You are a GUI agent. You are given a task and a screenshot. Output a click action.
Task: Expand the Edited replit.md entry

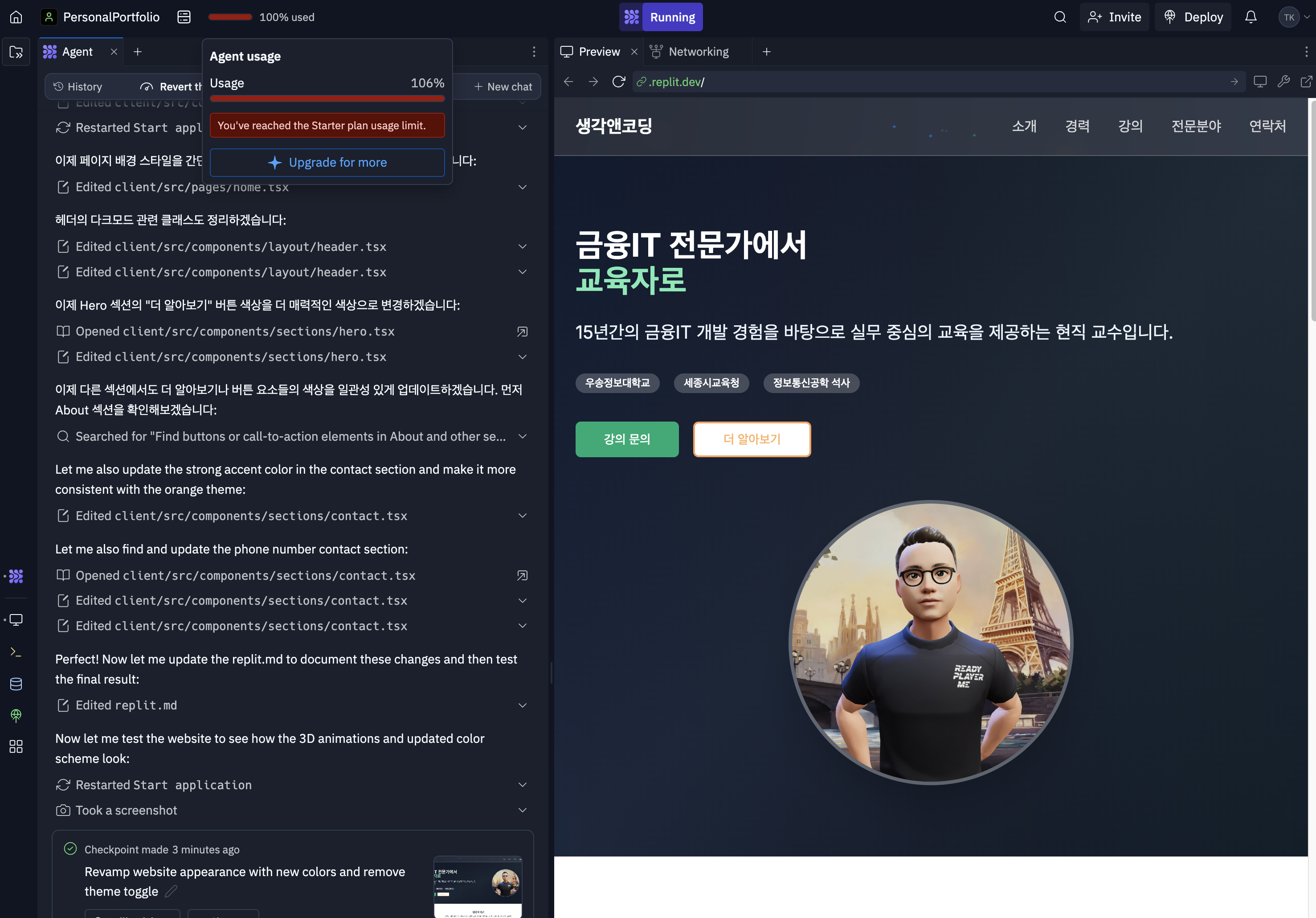click(522, 705)
